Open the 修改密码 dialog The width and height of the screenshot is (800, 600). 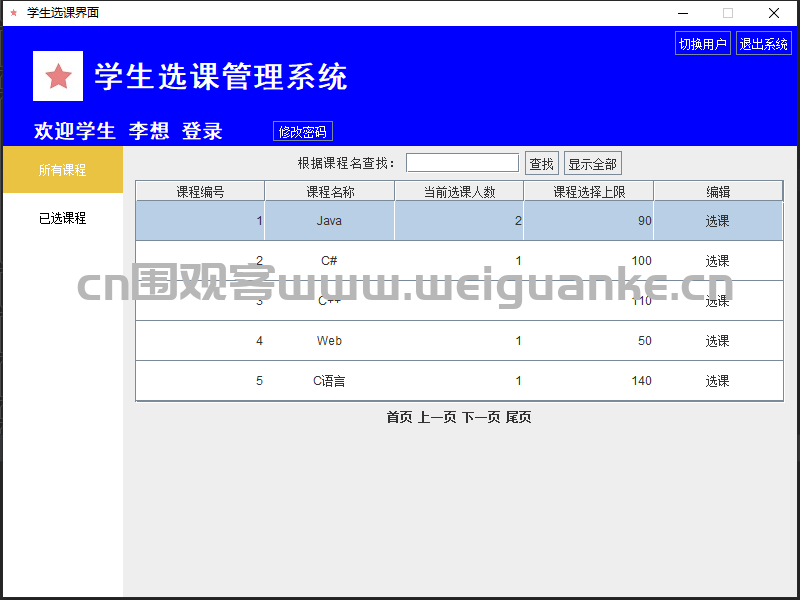pos(303,131)
